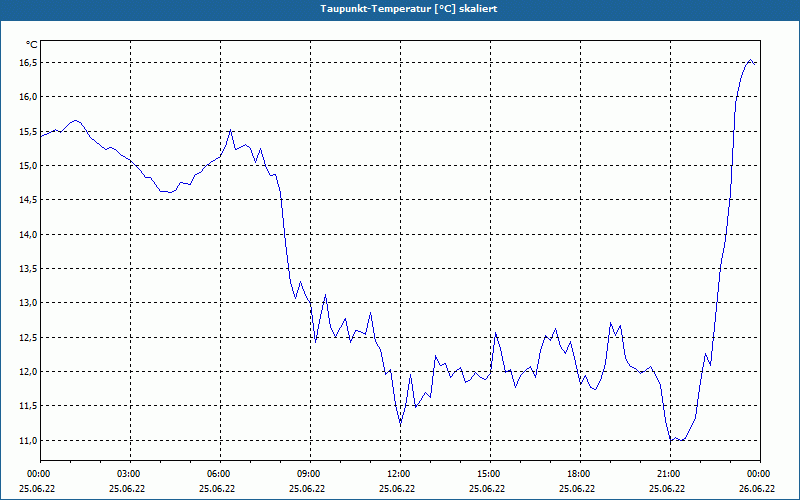Click the 11,5 y-axis value
Viewport: 800px width, 500px height.
point(28,406)
